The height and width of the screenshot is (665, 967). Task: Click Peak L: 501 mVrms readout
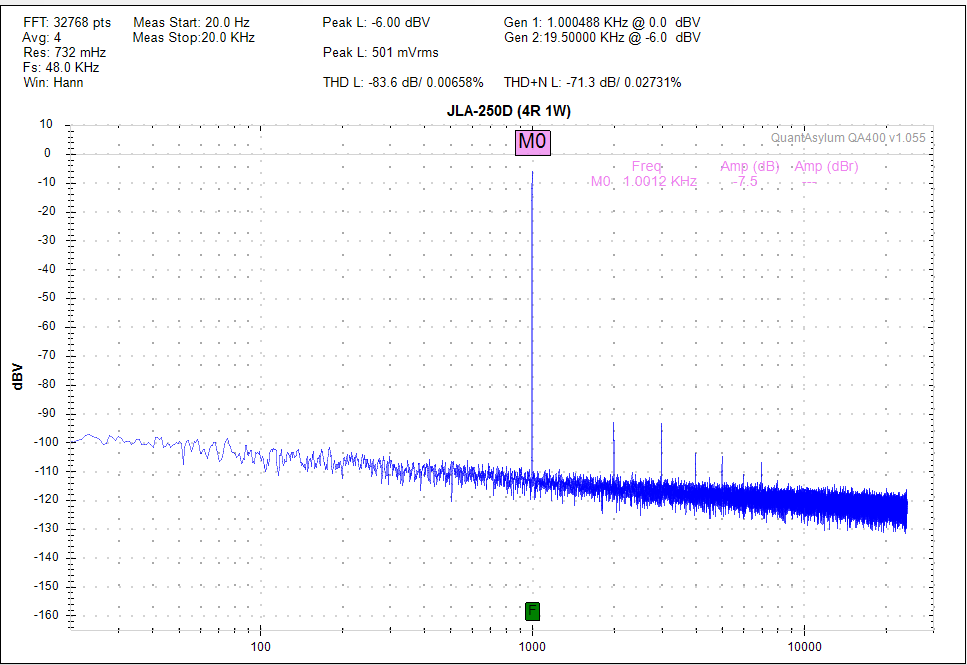381,52
